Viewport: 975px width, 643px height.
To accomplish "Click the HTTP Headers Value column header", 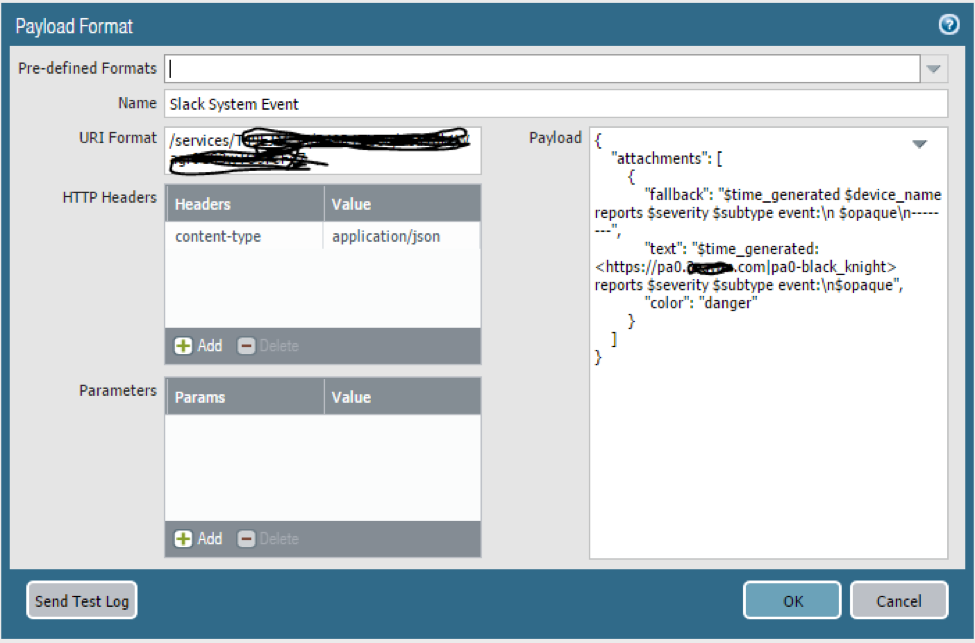I will click(x=402, y=204).
